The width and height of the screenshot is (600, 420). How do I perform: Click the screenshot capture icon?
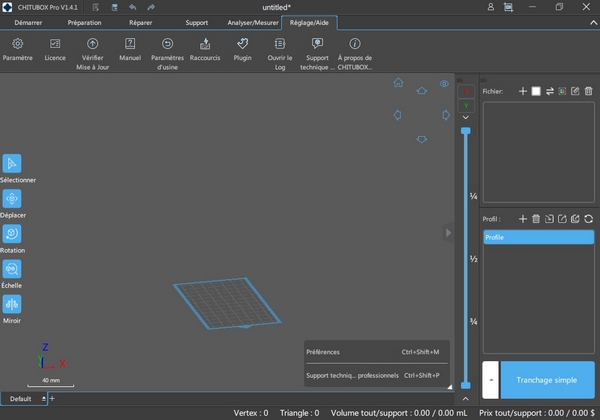pos(508,7)
